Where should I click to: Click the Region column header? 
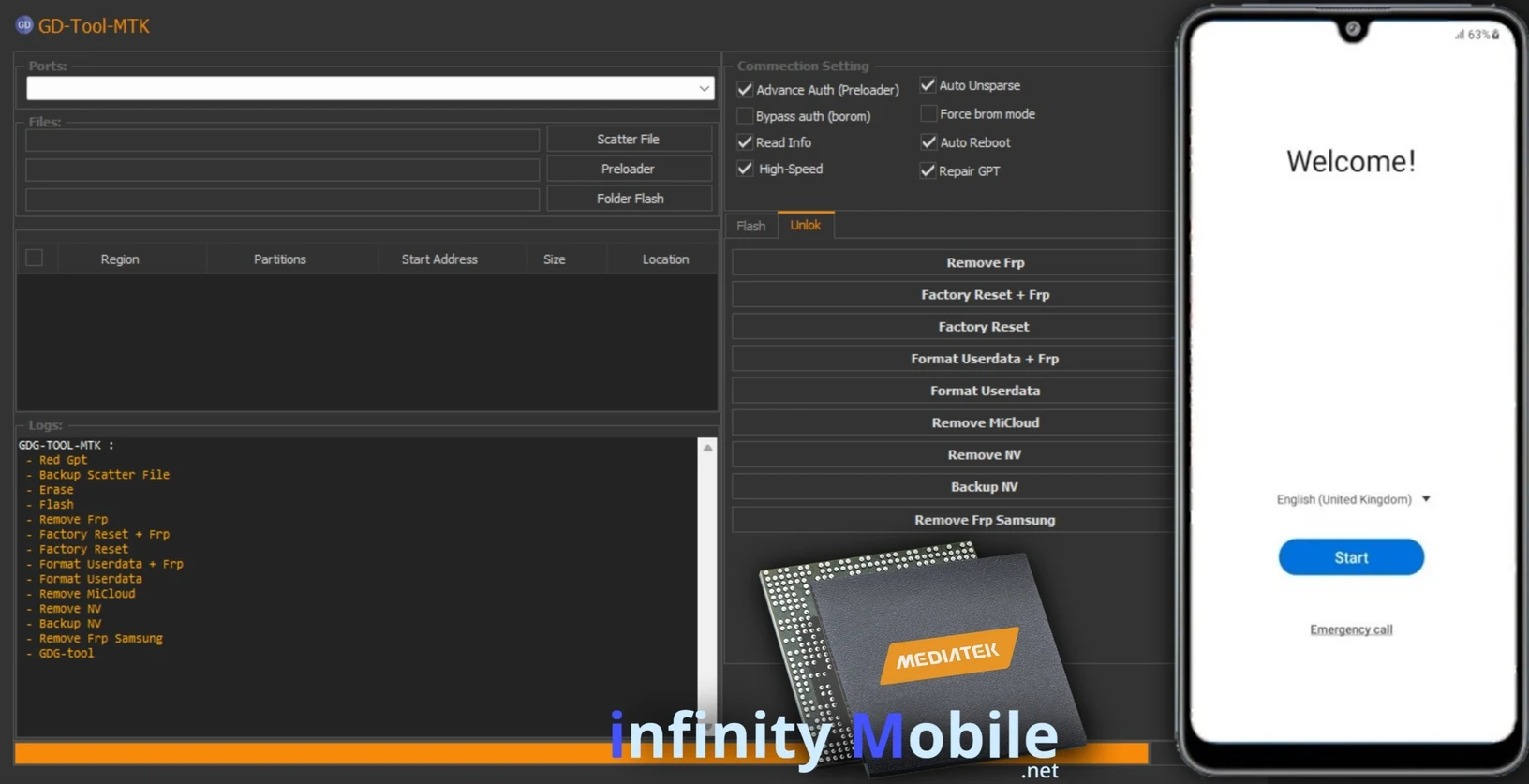tap(120, 259)
